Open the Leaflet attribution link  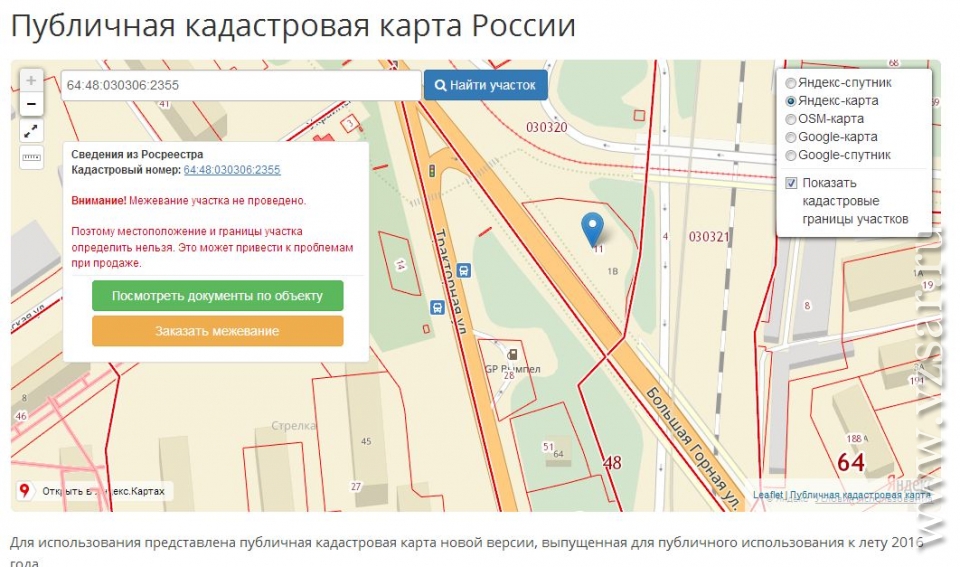768,495
